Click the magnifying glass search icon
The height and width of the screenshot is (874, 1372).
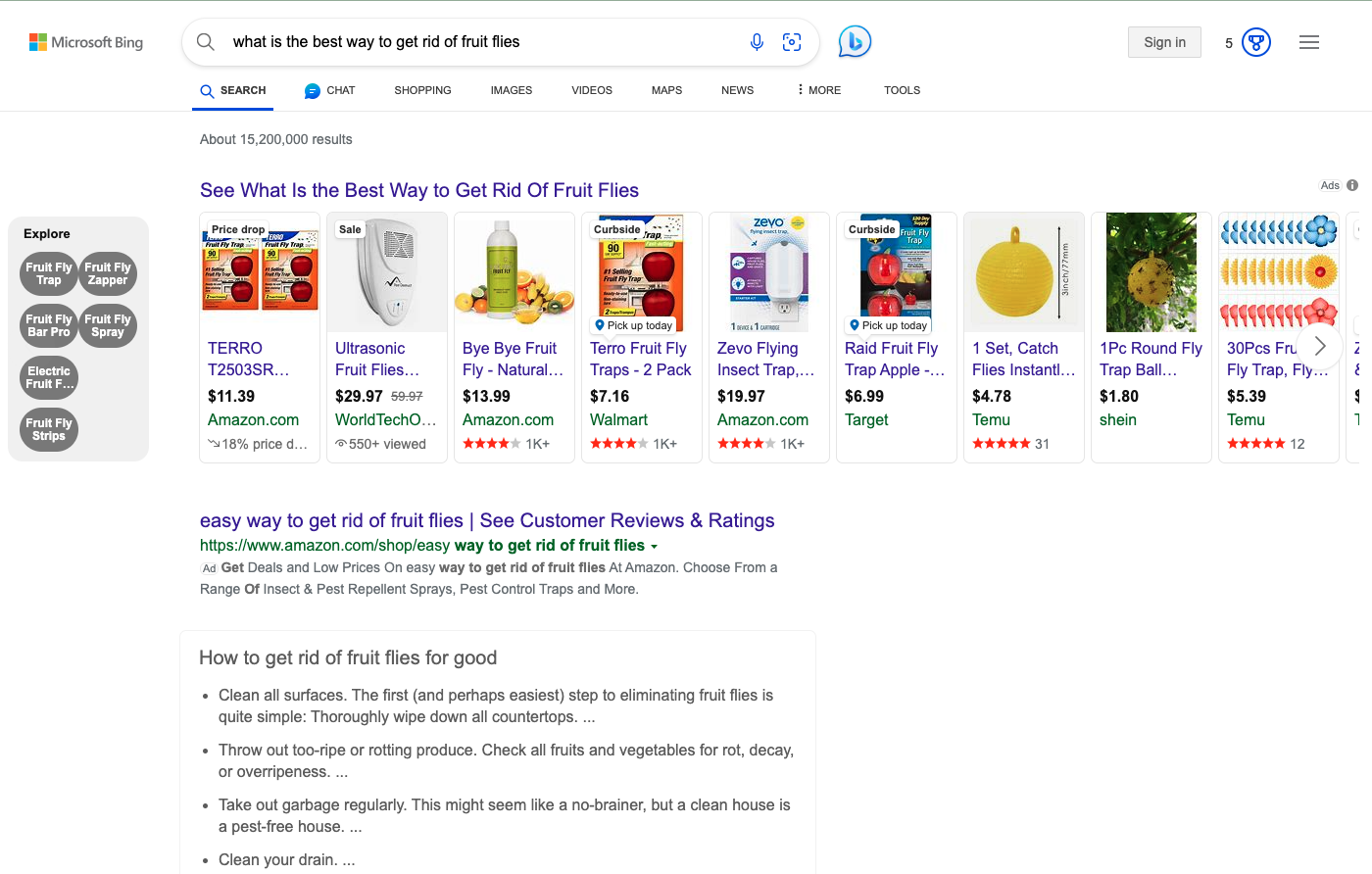click(x=206, y=42)
